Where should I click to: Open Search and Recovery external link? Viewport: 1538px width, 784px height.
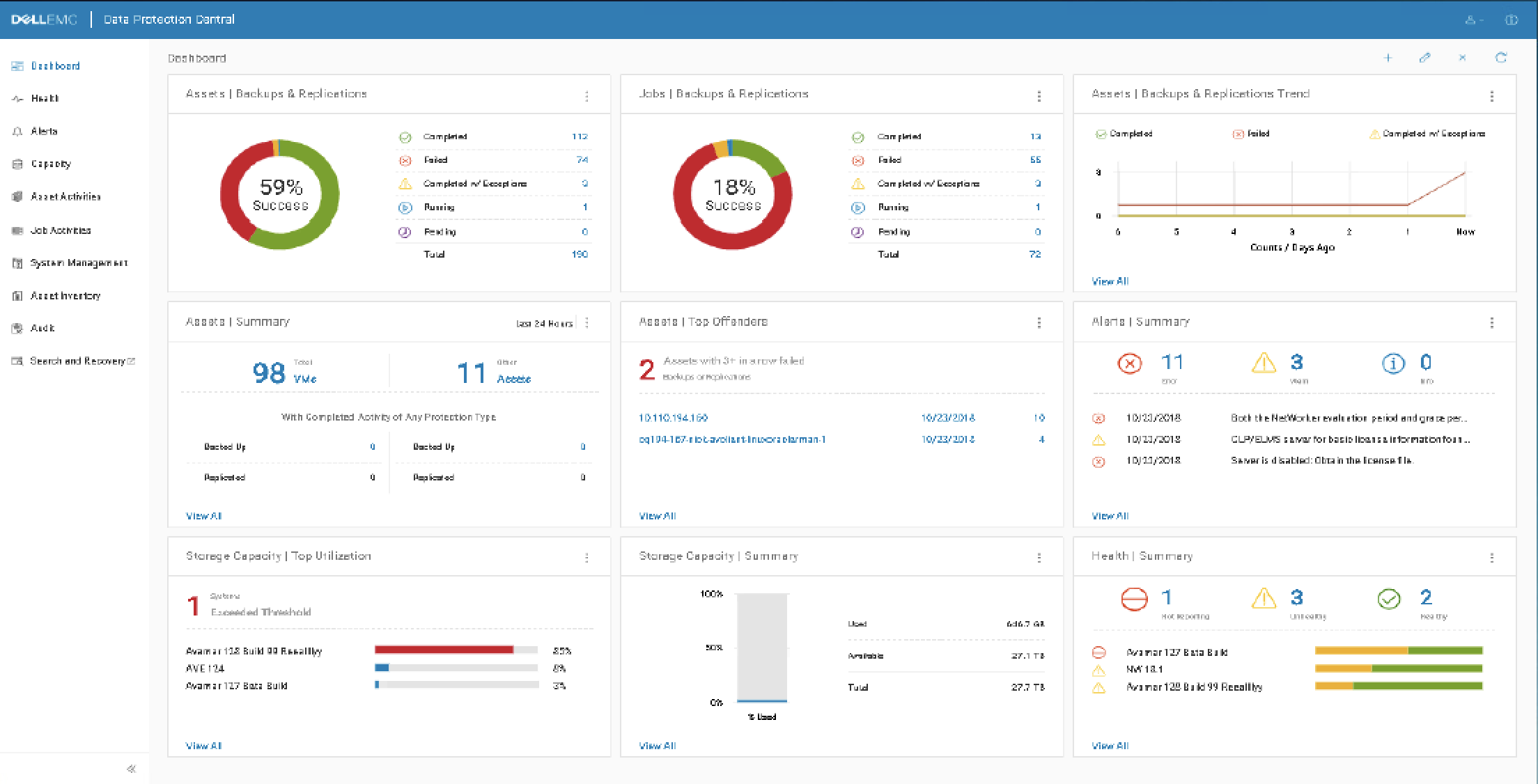click(73, 361)
